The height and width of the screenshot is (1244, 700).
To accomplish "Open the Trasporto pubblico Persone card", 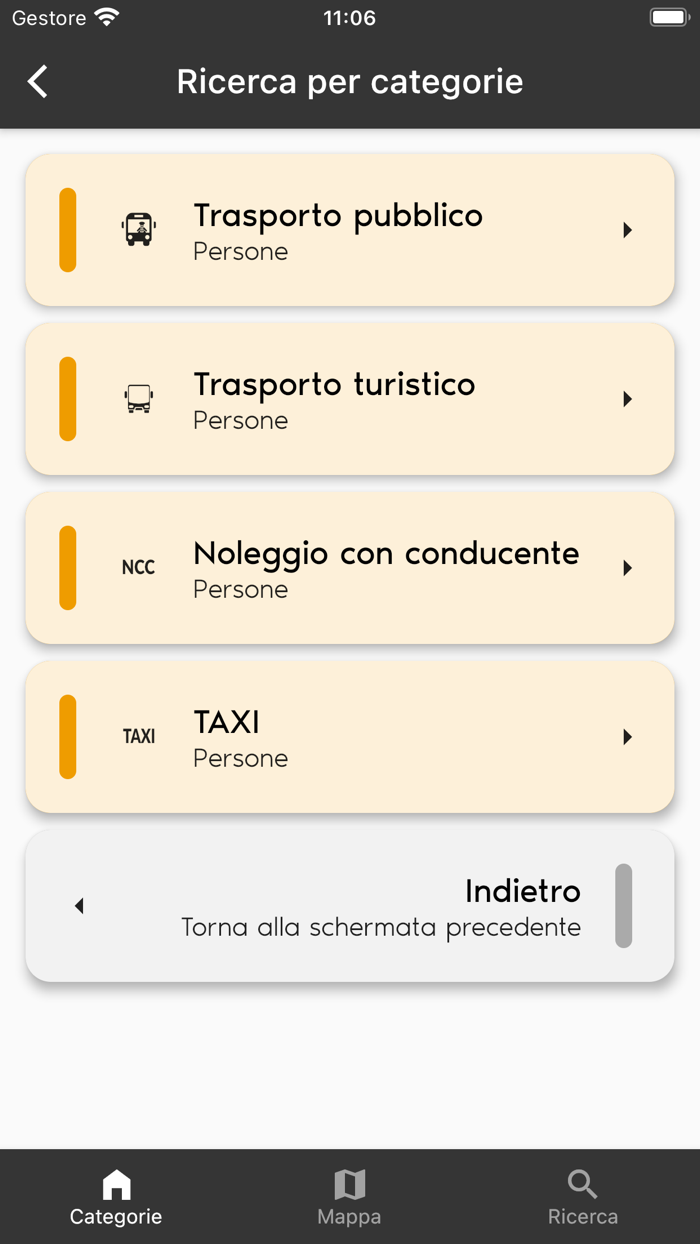I will pyautogui.click(x=350, y=229).
